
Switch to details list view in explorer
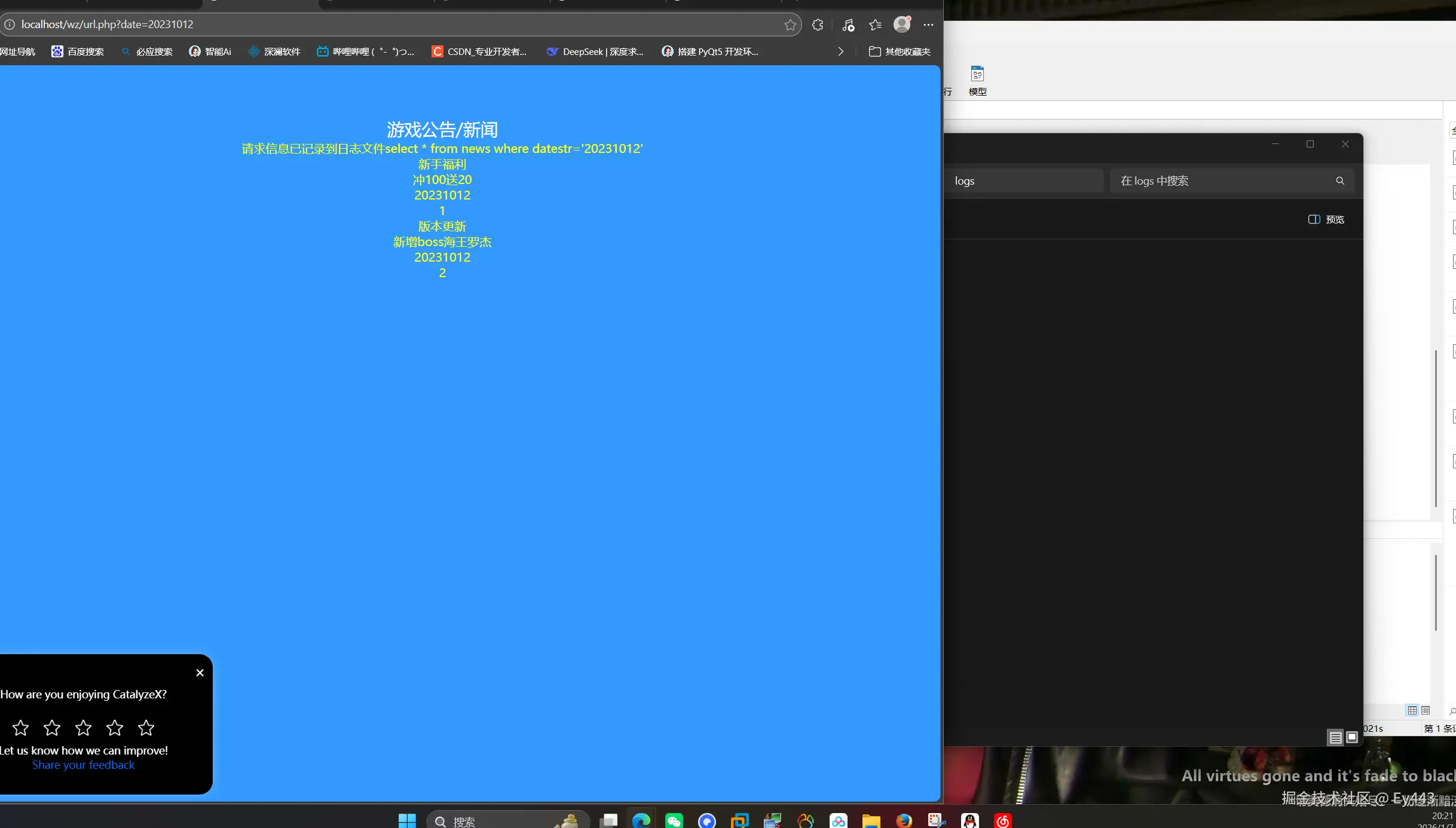coord(1335,738)
